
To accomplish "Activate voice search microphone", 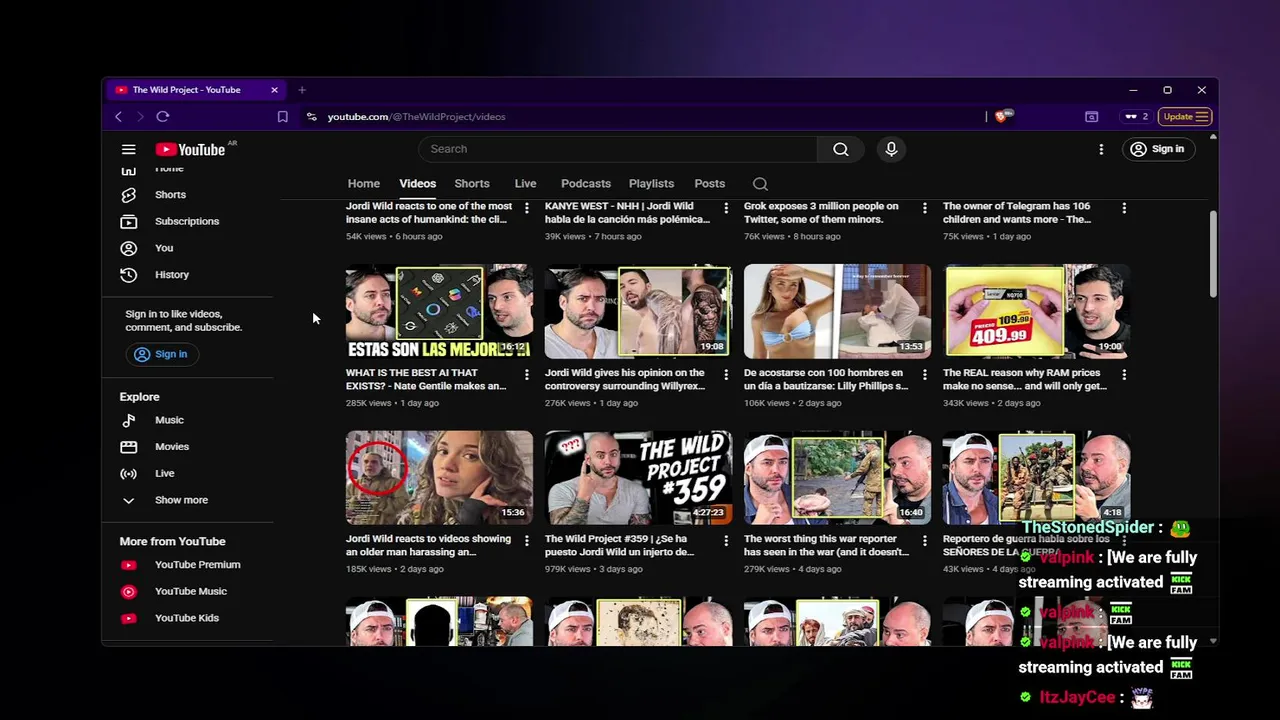I will 891,149.
